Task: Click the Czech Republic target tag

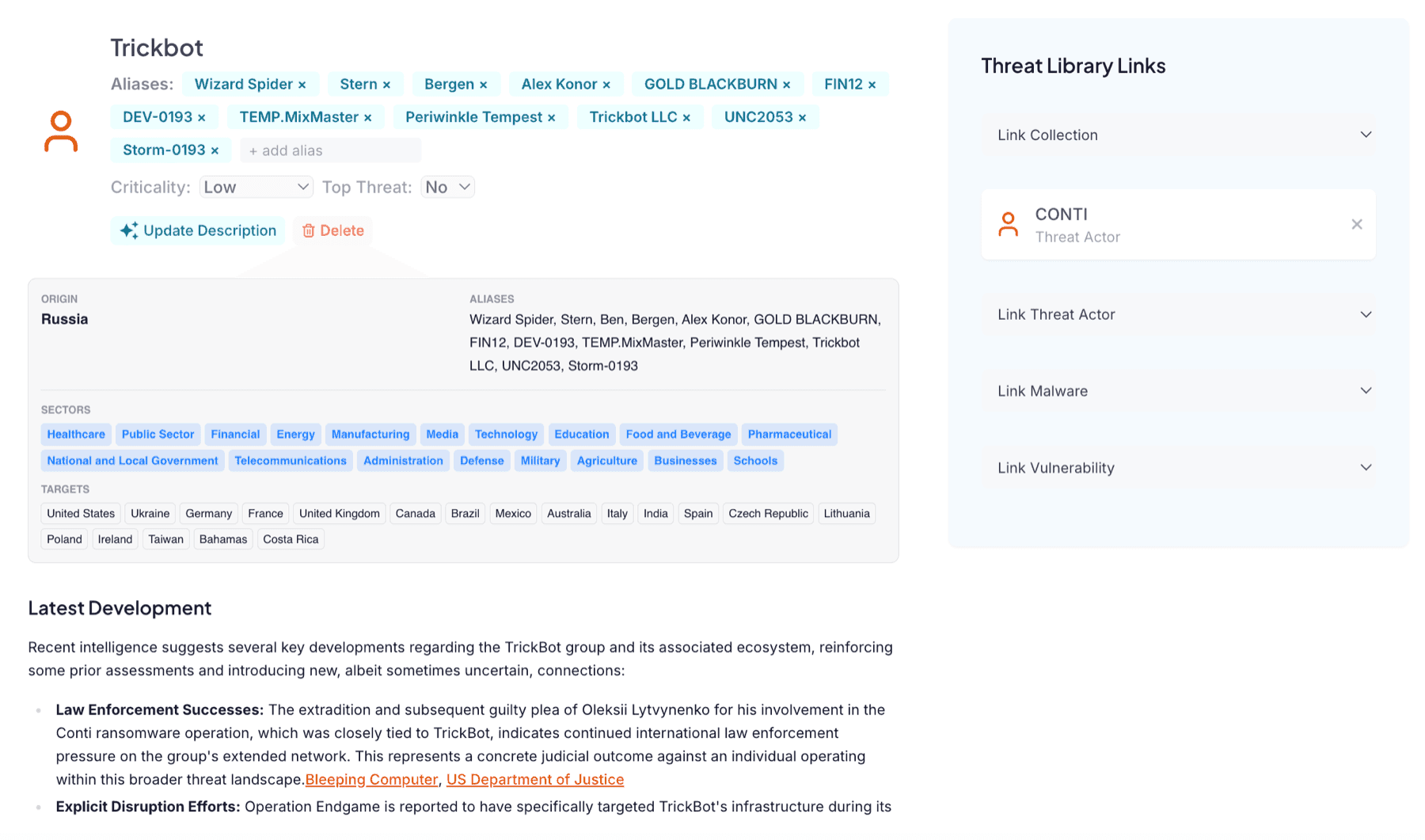Action: pos(768,514)
